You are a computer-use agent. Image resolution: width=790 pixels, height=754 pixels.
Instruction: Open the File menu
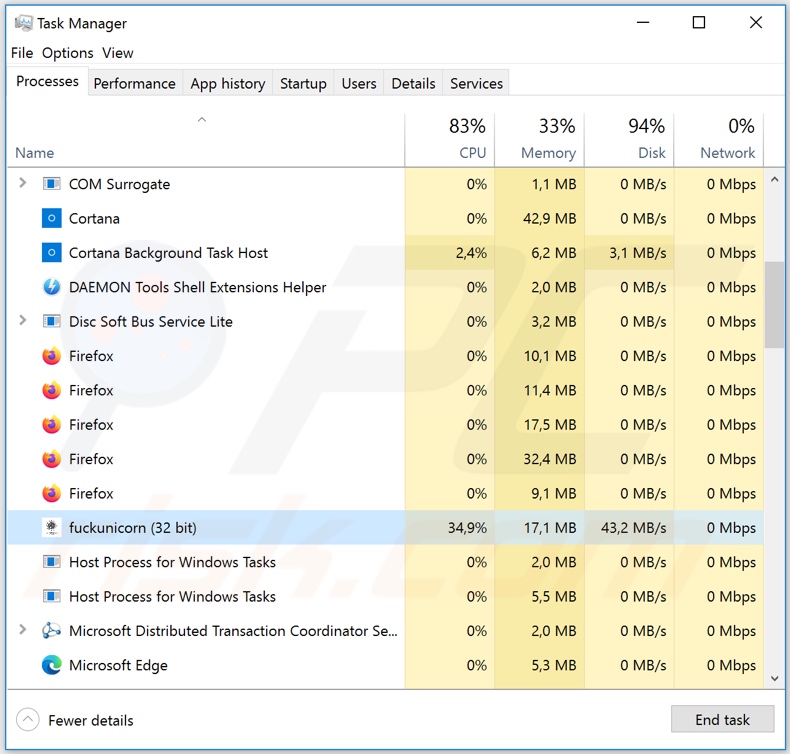tap(22, 53)
